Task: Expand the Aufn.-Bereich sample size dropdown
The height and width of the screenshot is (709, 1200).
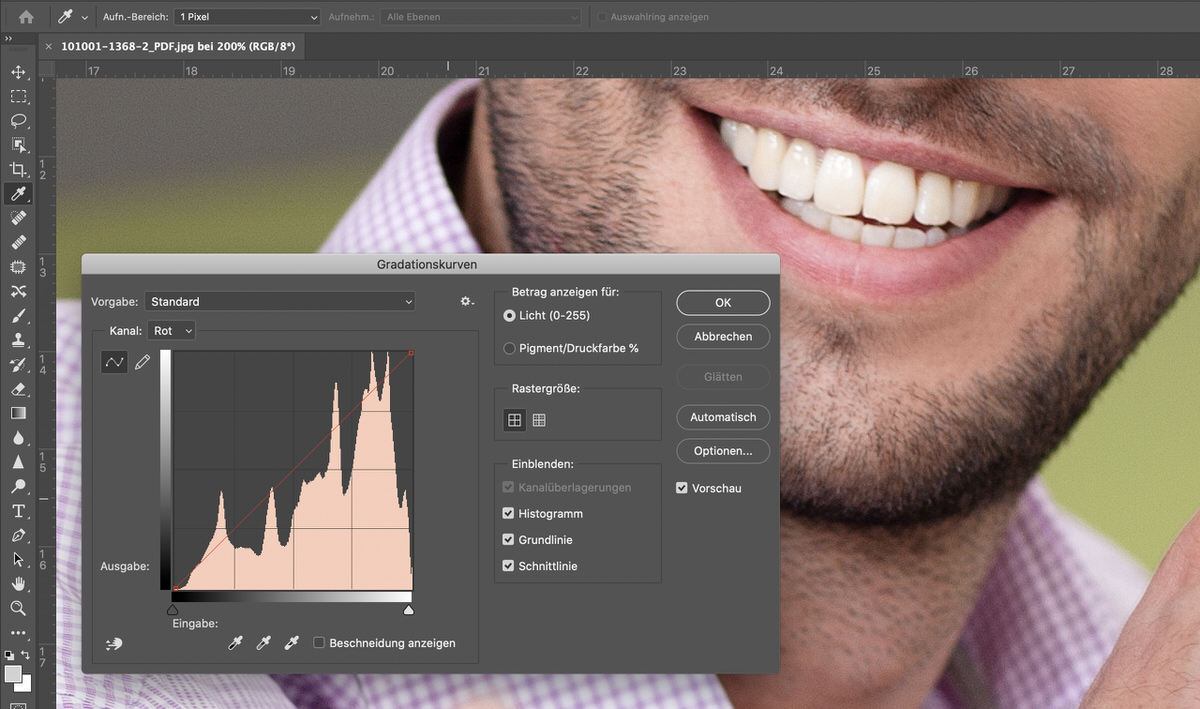Action: 246,17
